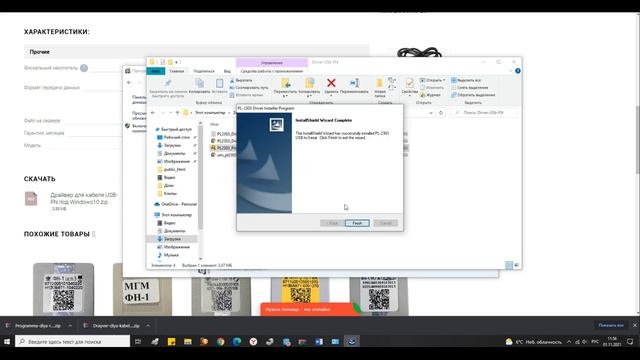This screenshot has height=360, width=640.
Task: Show hidden tray icons chevron
Action: (x=569, y=342)
